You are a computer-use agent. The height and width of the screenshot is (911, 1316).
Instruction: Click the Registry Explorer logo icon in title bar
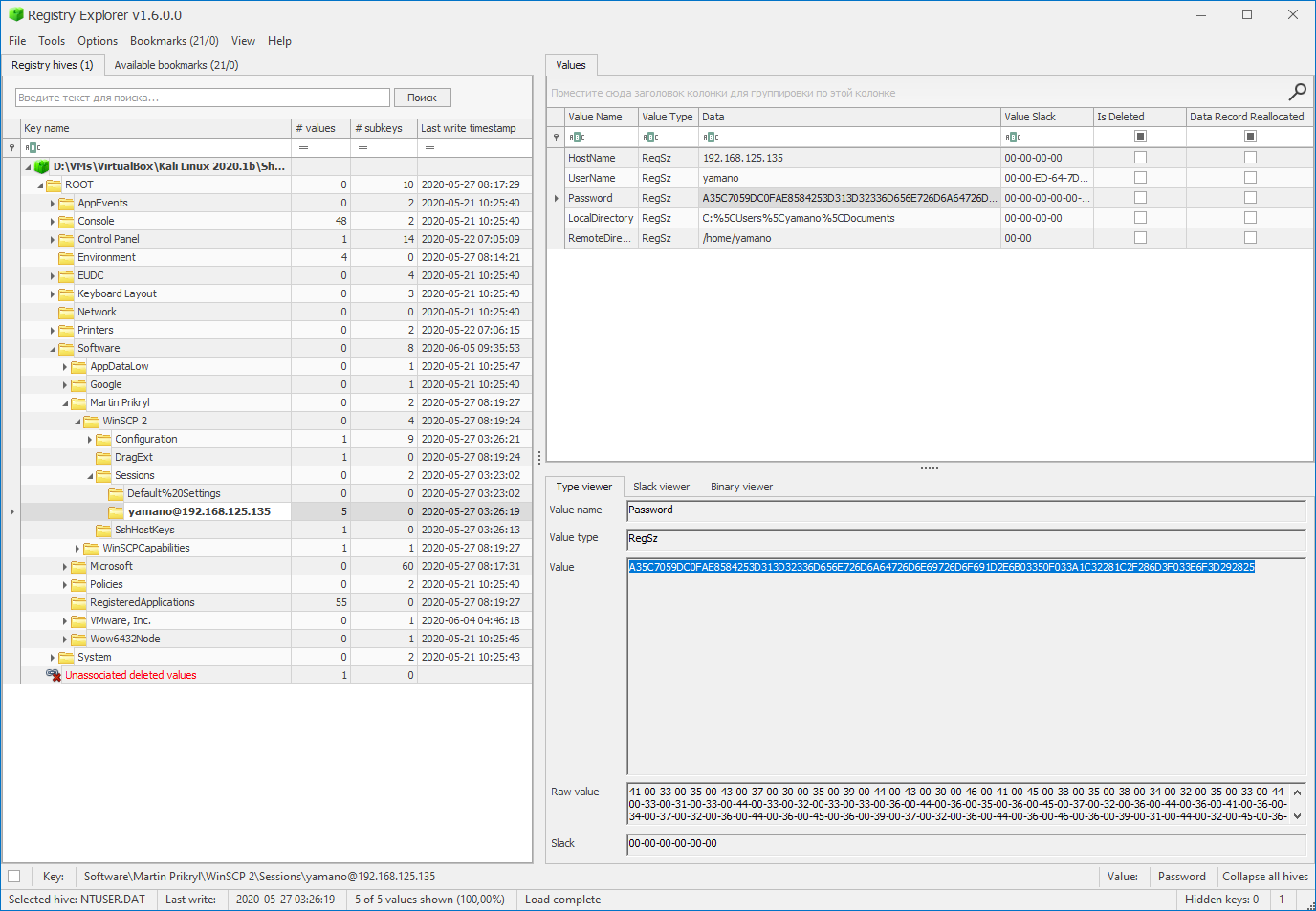[x=13, y=14]
